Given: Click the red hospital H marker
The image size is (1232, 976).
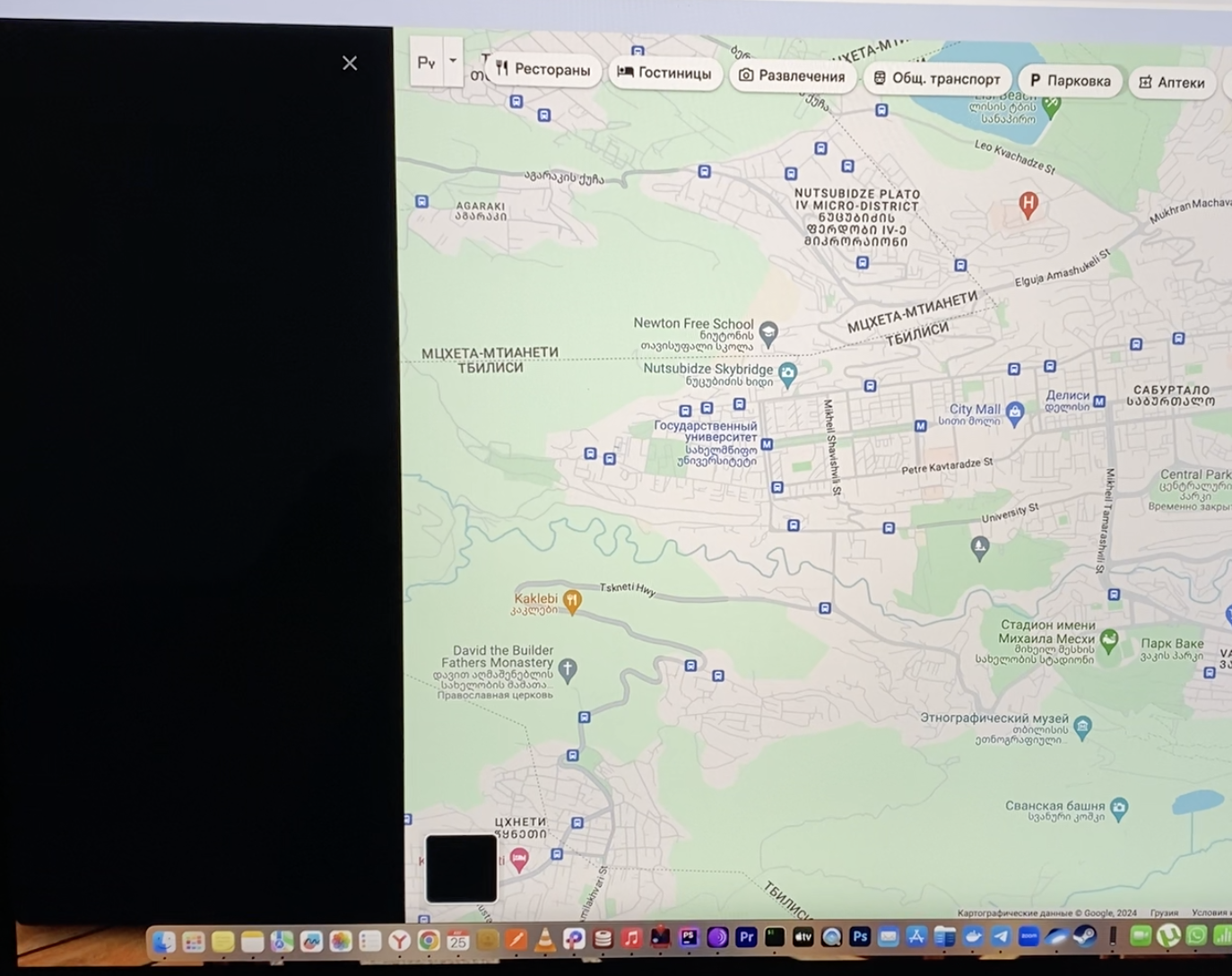Looking at the screenshot, I should 1028,205.
